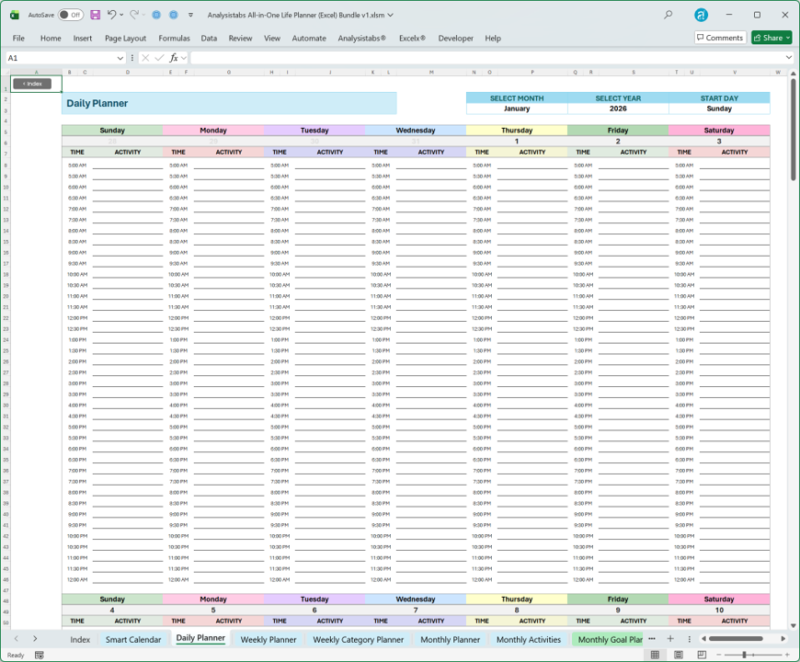Switch to Page Layout view icon
Screen dimensions: 800x662
tap(679, 655)
